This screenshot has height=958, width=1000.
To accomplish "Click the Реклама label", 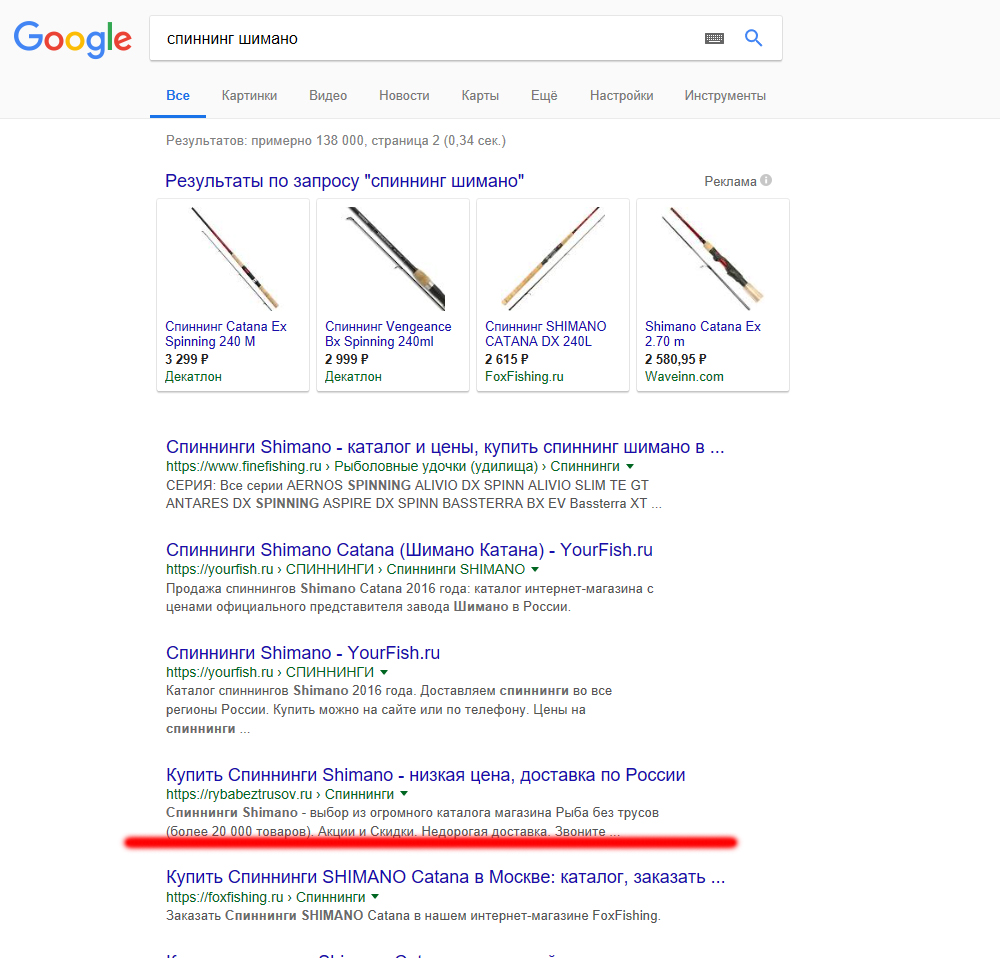I will 730,181.
